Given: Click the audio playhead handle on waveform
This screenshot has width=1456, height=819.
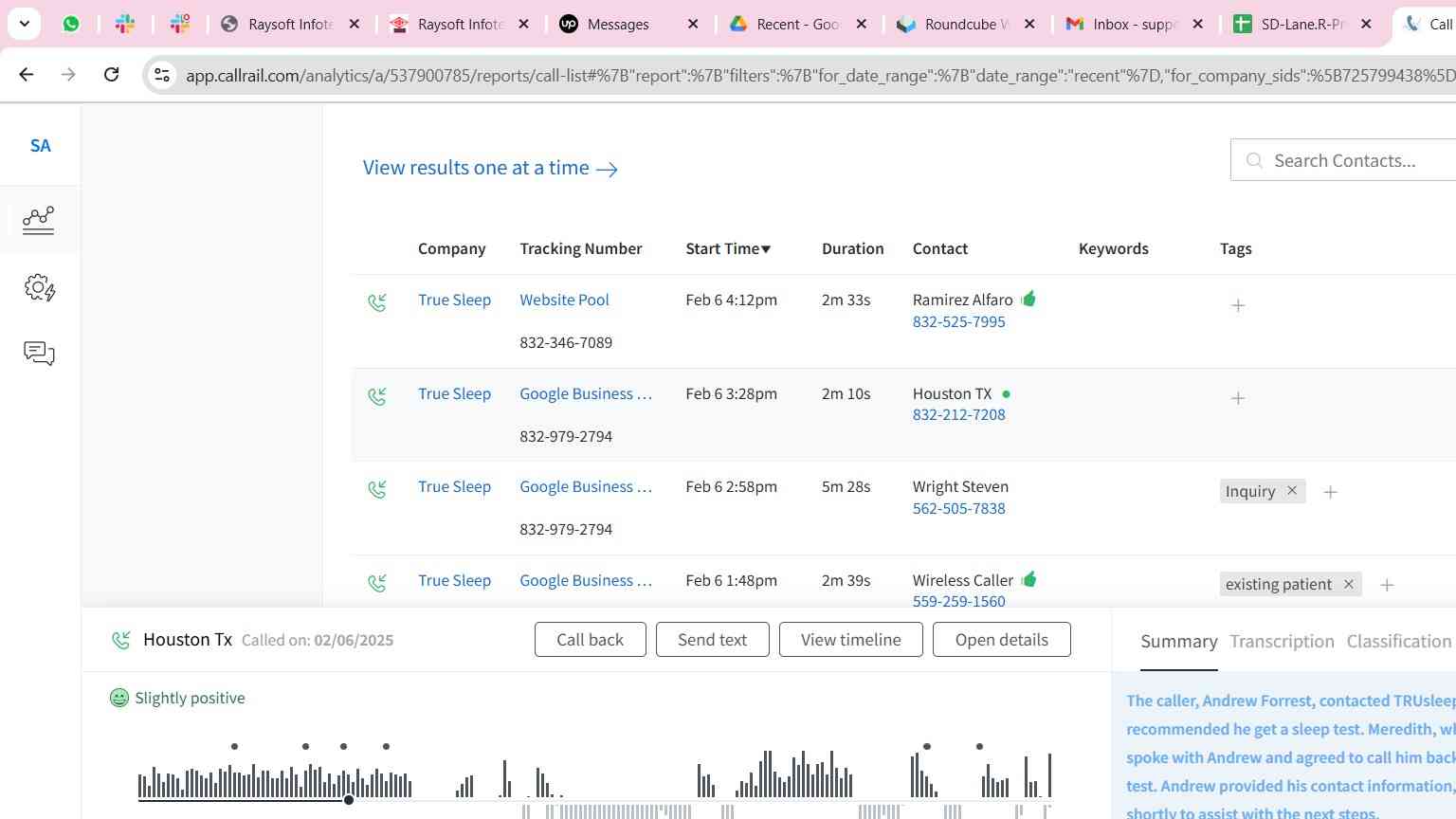Looking at the screenshot, I should pyautogui.click(x=349, y=800).
